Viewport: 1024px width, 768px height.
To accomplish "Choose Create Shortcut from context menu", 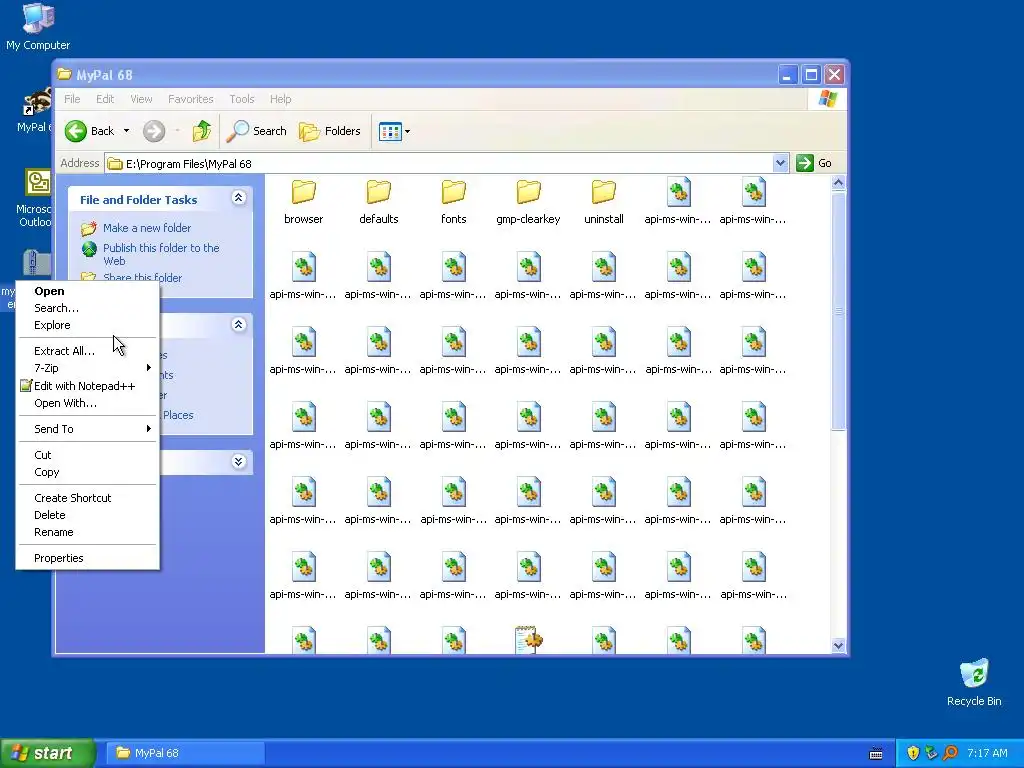I will point(88,498).
